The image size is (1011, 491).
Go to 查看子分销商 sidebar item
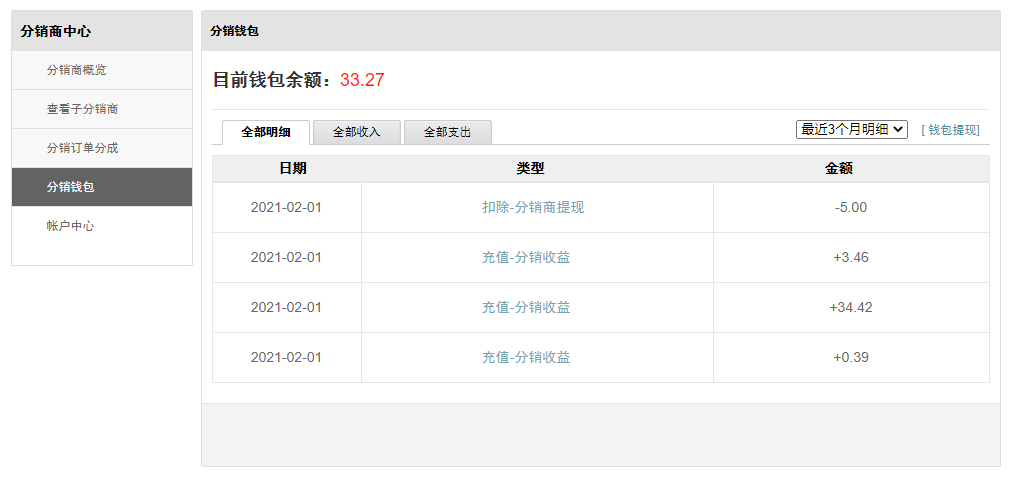click(102, 110)
